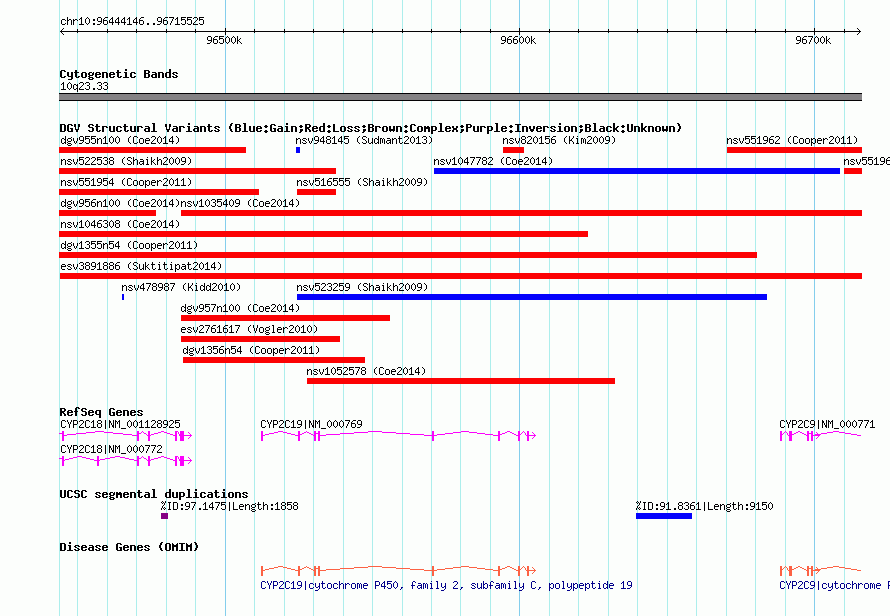Click the 96700k ruler mark
The width and height of the screenshot is (890, 616).
click(x=813, y=40)
